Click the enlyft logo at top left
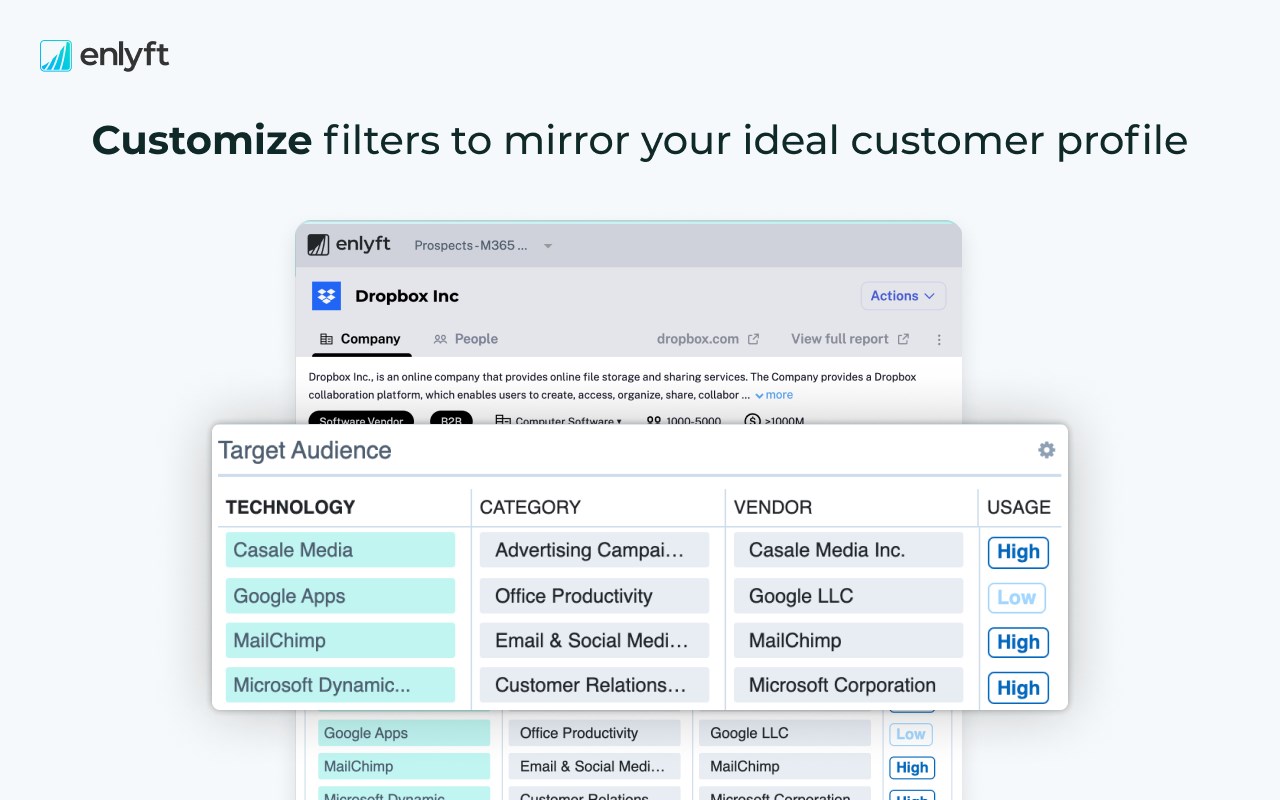The image size is (1280, 800). point(104,56)
